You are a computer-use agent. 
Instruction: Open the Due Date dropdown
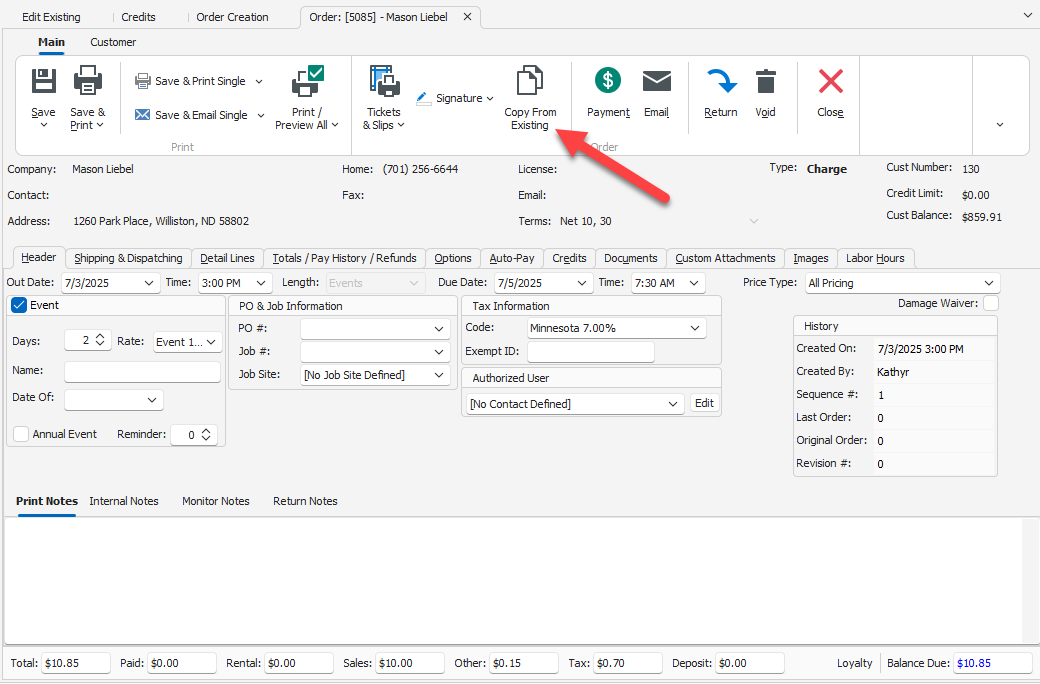point(582,283)
